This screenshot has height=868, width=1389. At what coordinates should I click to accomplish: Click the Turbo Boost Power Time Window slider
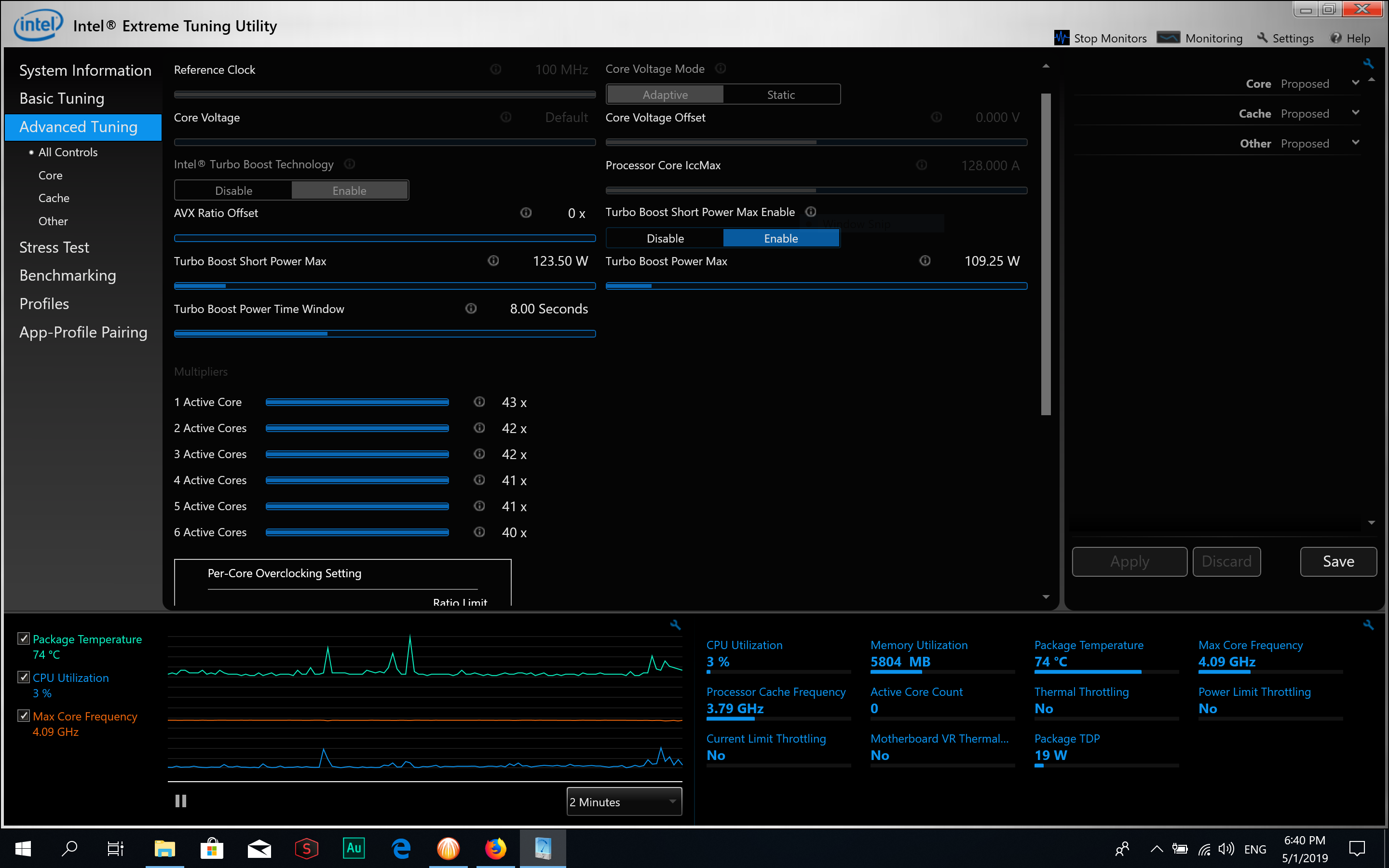(x=384, y=334)
